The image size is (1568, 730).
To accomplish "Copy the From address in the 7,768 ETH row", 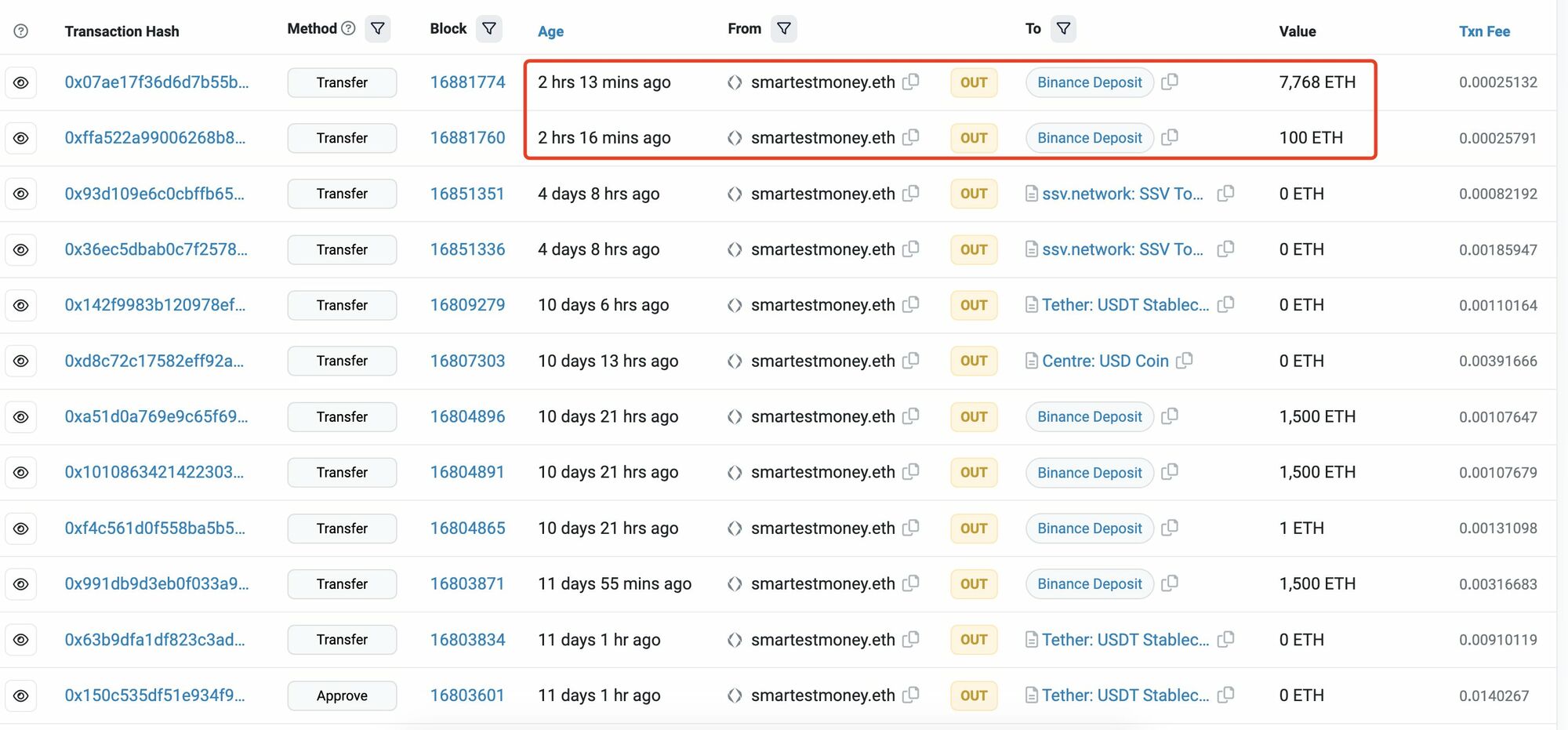I will click(911, 82).
